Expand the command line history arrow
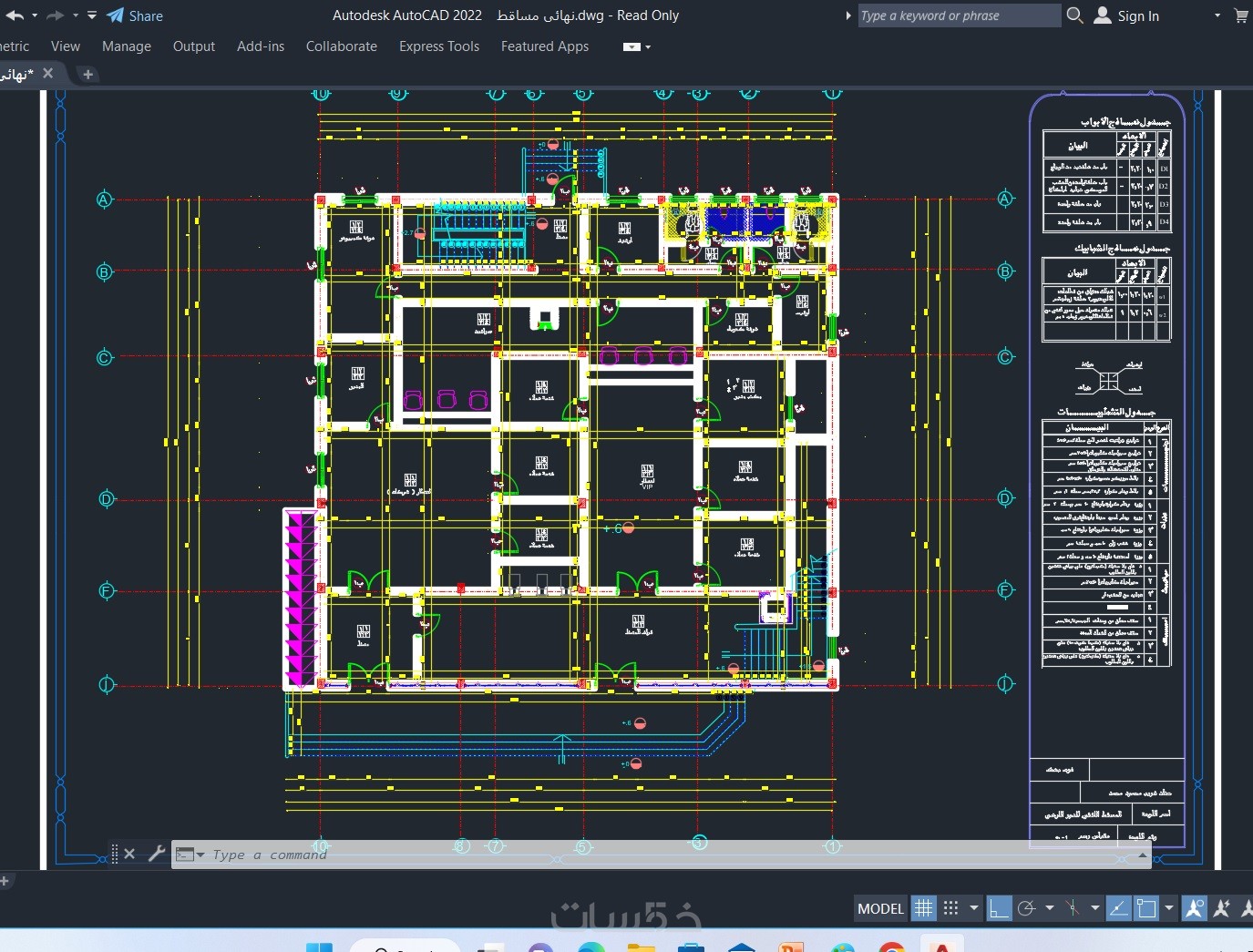 (x=1142, y=855)
